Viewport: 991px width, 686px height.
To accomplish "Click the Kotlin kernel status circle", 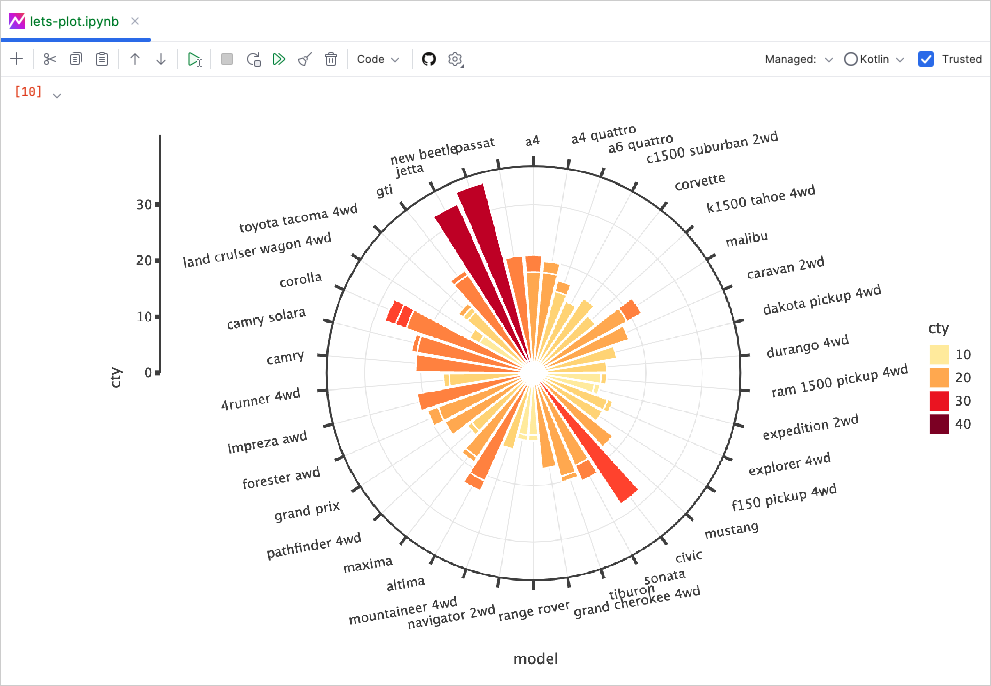I will point(851,59).
